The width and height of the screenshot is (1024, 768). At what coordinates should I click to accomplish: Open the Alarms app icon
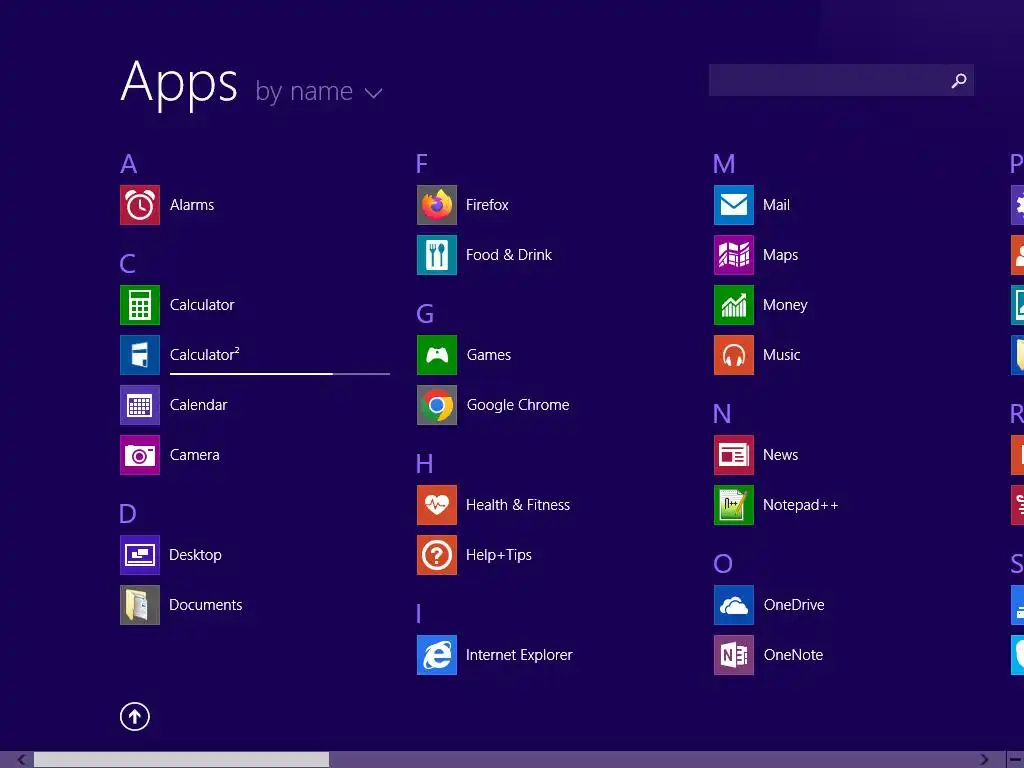(x=140, y=205)
